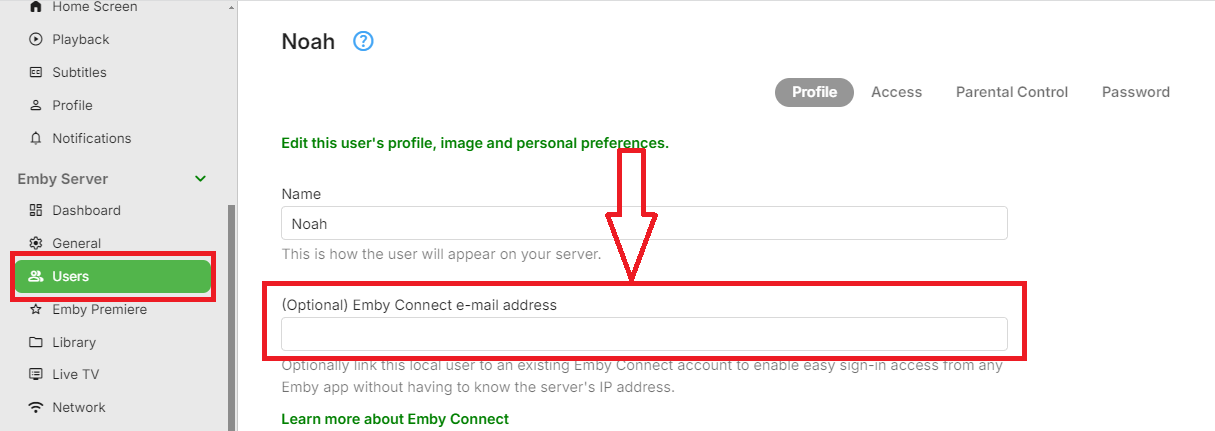This screenshot has width=1215, height=431.
Task: Click the Live TV icon
Action: coord(36,375)
